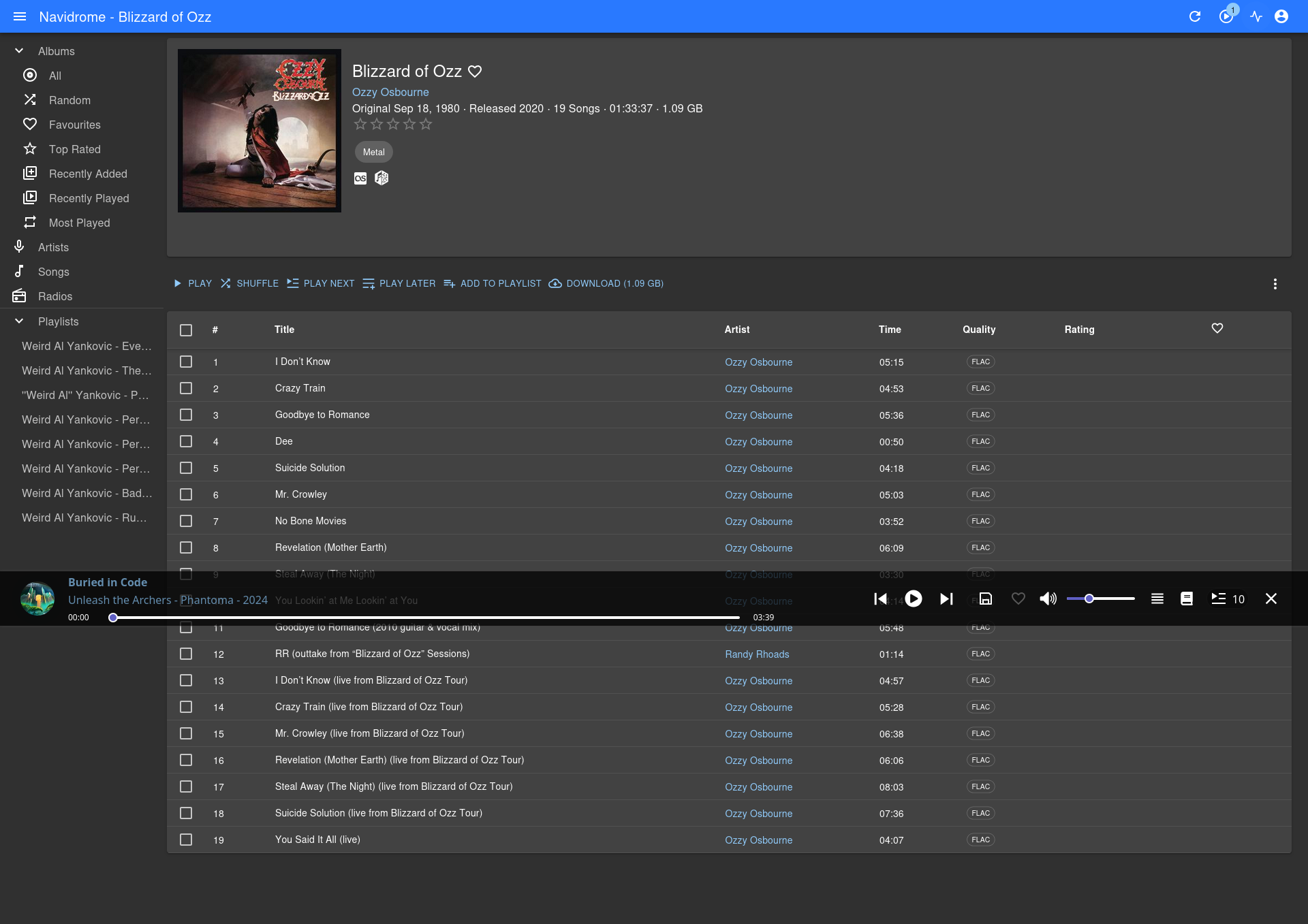The width and height of the screenshot is (1308, 924).
Task: Click the Blizzard of Ozz album cover
Action: tap(260, 131)
